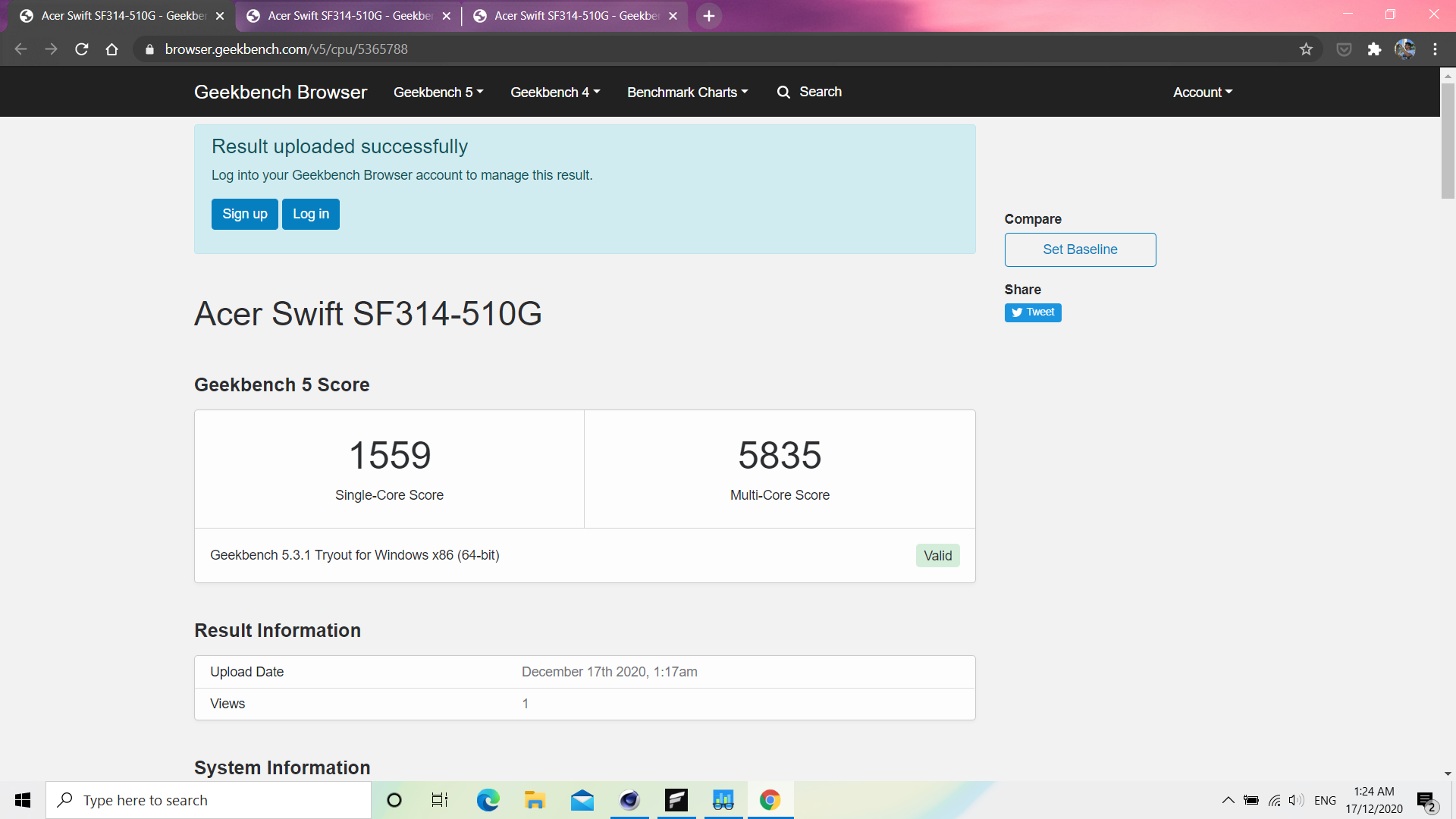Screen dimensions: 1456x819
Task: Click the browser back arrow
Action: (20, 49)
